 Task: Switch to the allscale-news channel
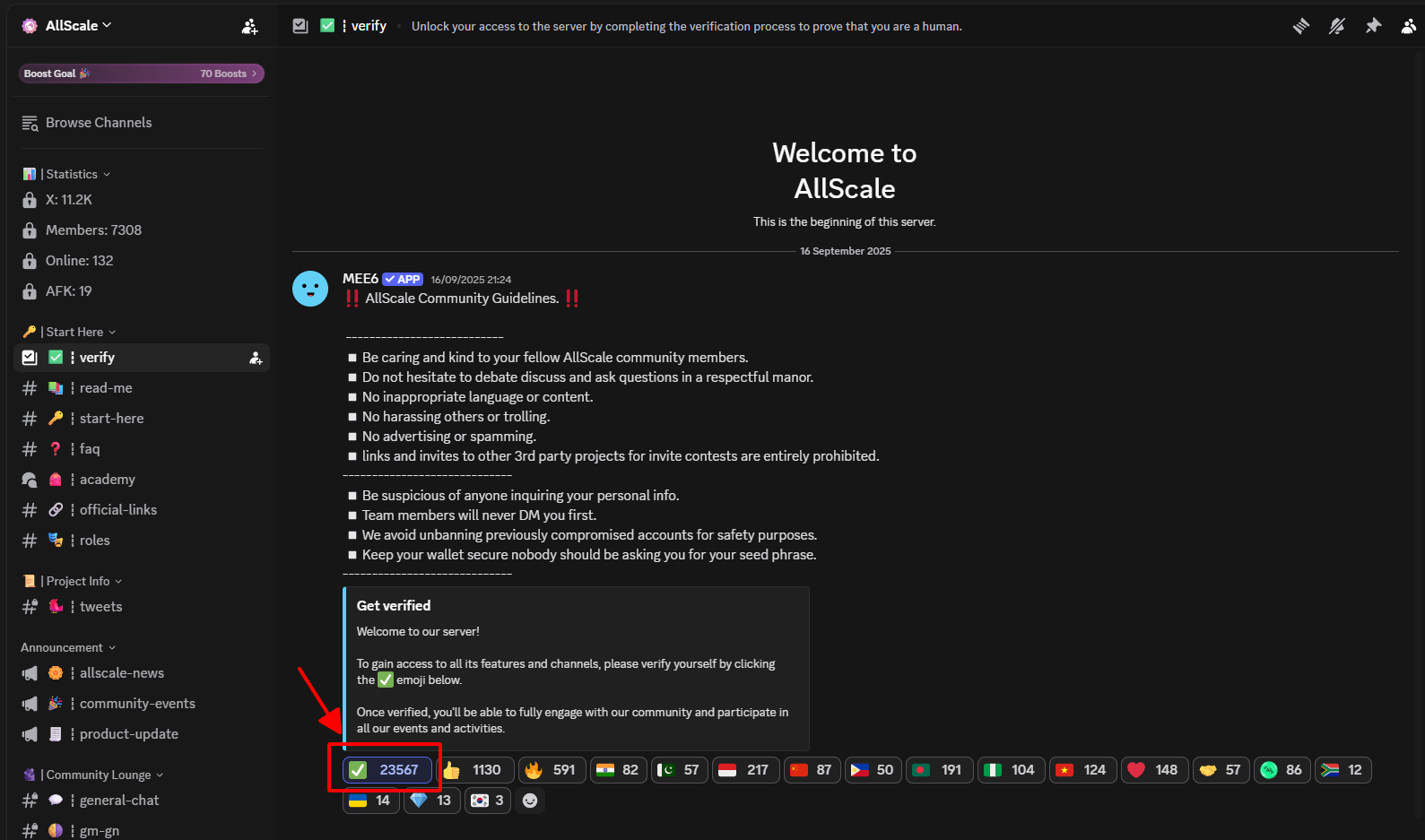pyautogui.click(x=122, y=673)
